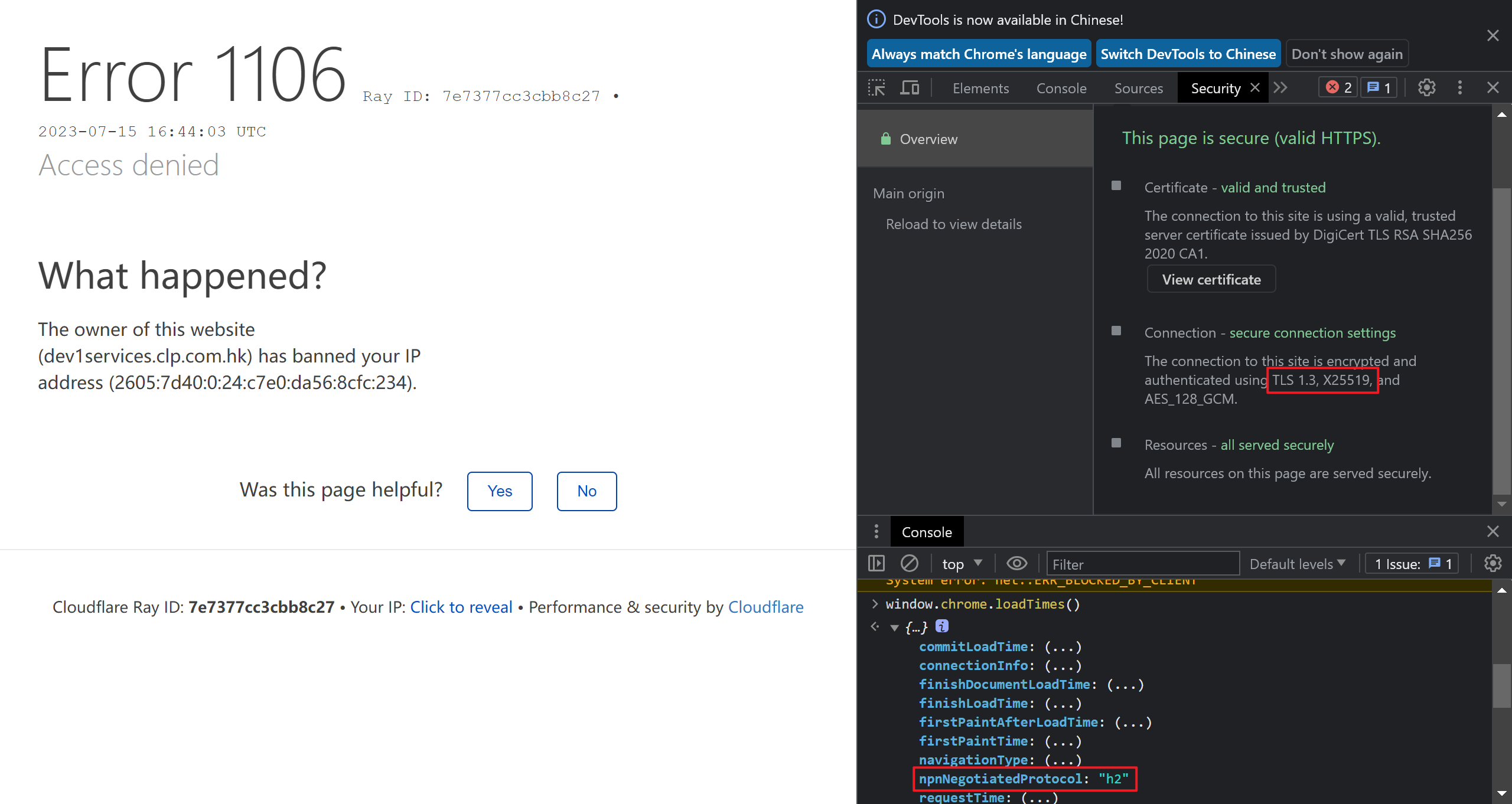
Task: Switch to the Console tab in DevTools
Action: (1061, 88)
